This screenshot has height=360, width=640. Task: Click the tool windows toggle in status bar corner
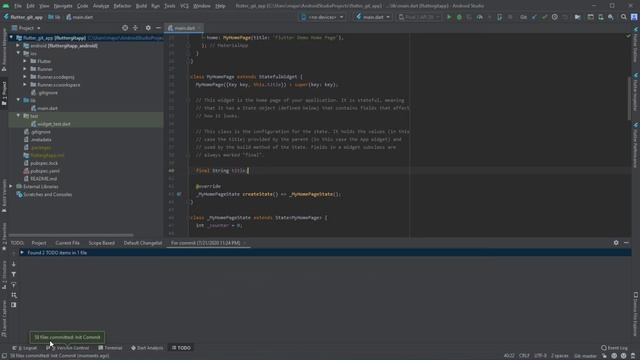click(x=4, y=356)
